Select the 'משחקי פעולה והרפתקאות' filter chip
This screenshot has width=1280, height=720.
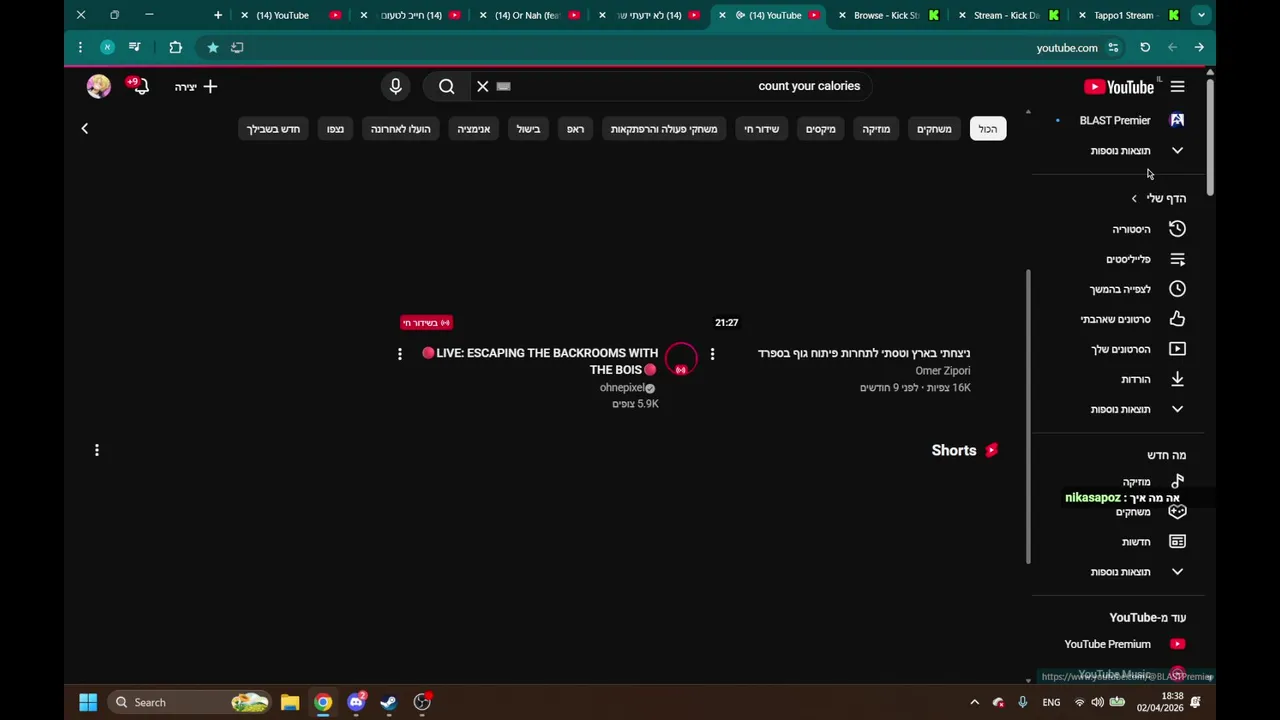pos(664,129)
